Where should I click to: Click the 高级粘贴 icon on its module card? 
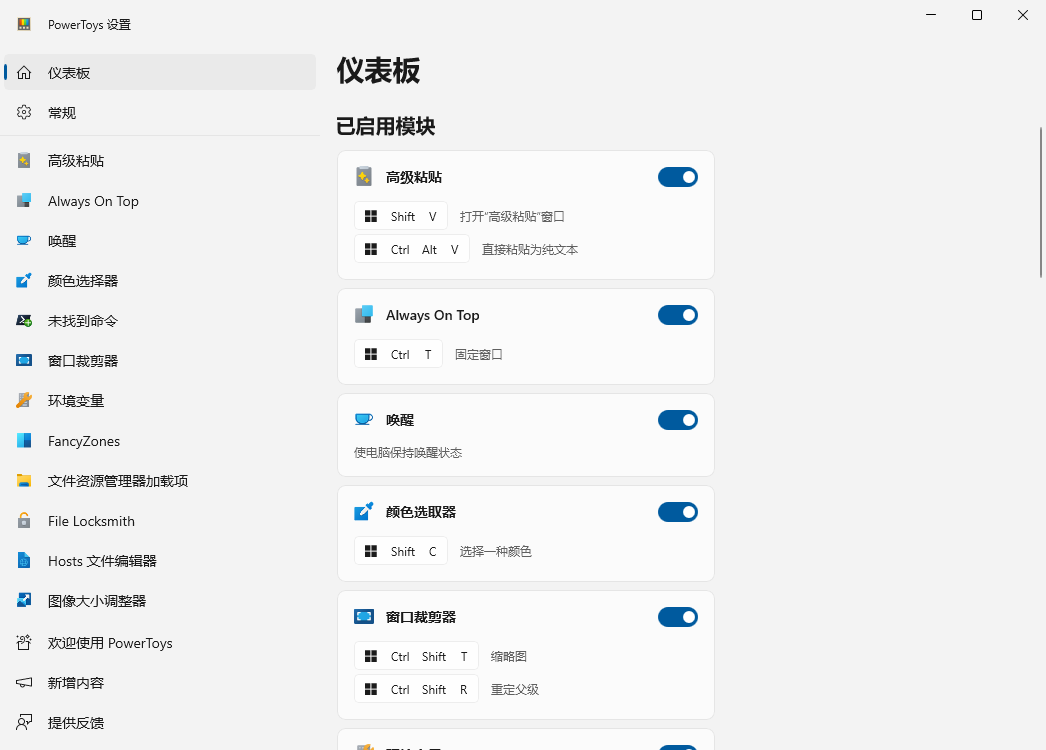[x=364, y=176]
